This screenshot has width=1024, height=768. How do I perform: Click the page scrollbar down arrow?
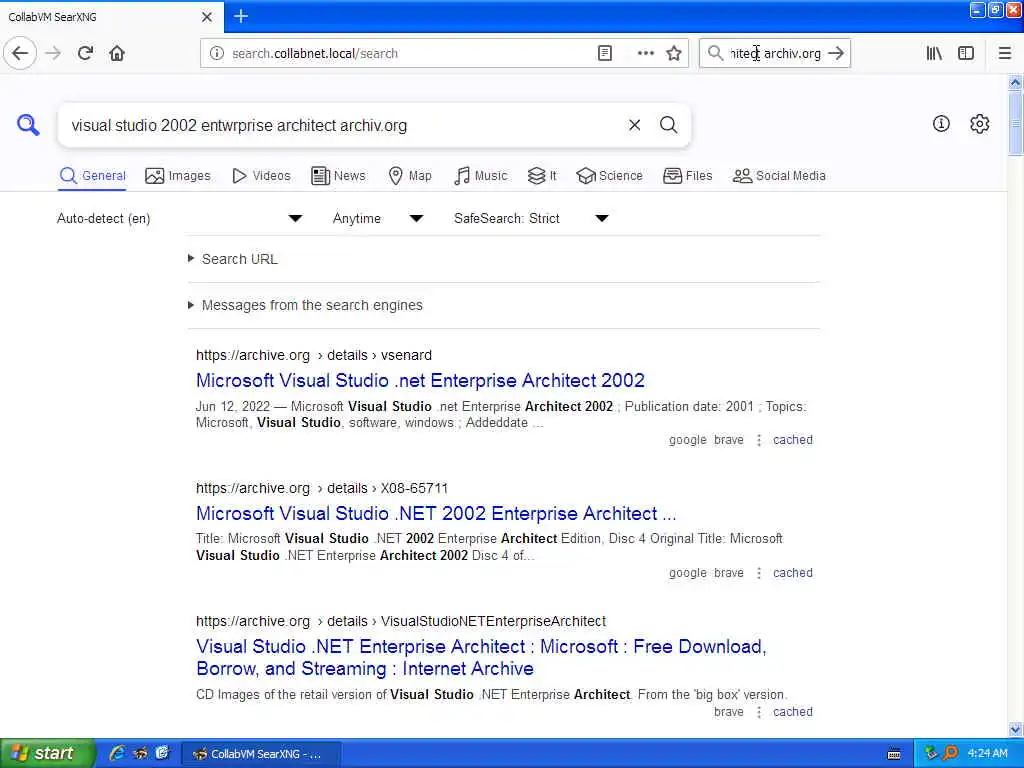[x=1015, y=729]
